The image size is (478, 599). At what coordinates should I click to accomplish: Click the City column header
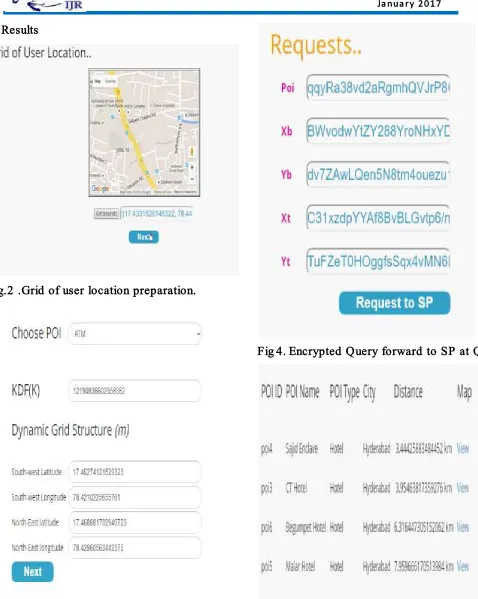point(369,392)
